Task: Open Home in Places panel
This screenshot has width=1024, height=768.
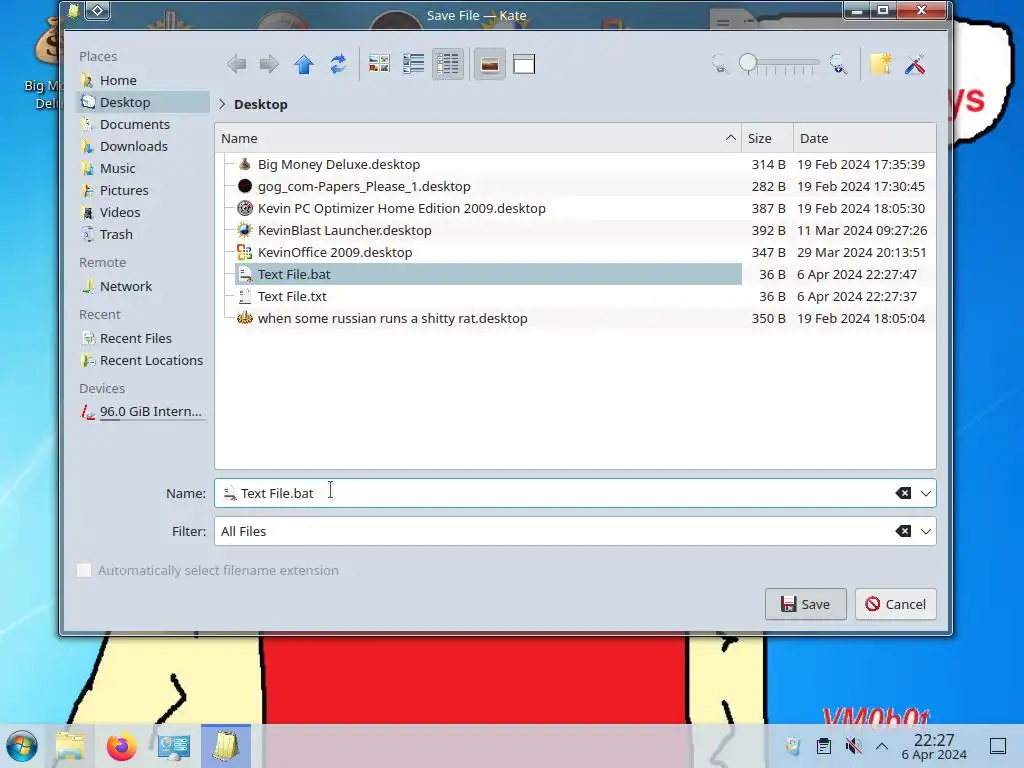Action: [142, 80]
